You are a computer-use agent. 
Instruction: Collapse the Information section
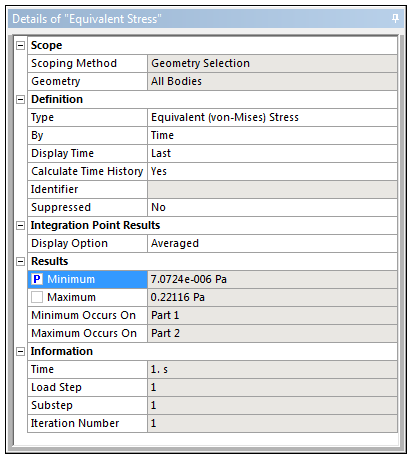pos(21,351)
